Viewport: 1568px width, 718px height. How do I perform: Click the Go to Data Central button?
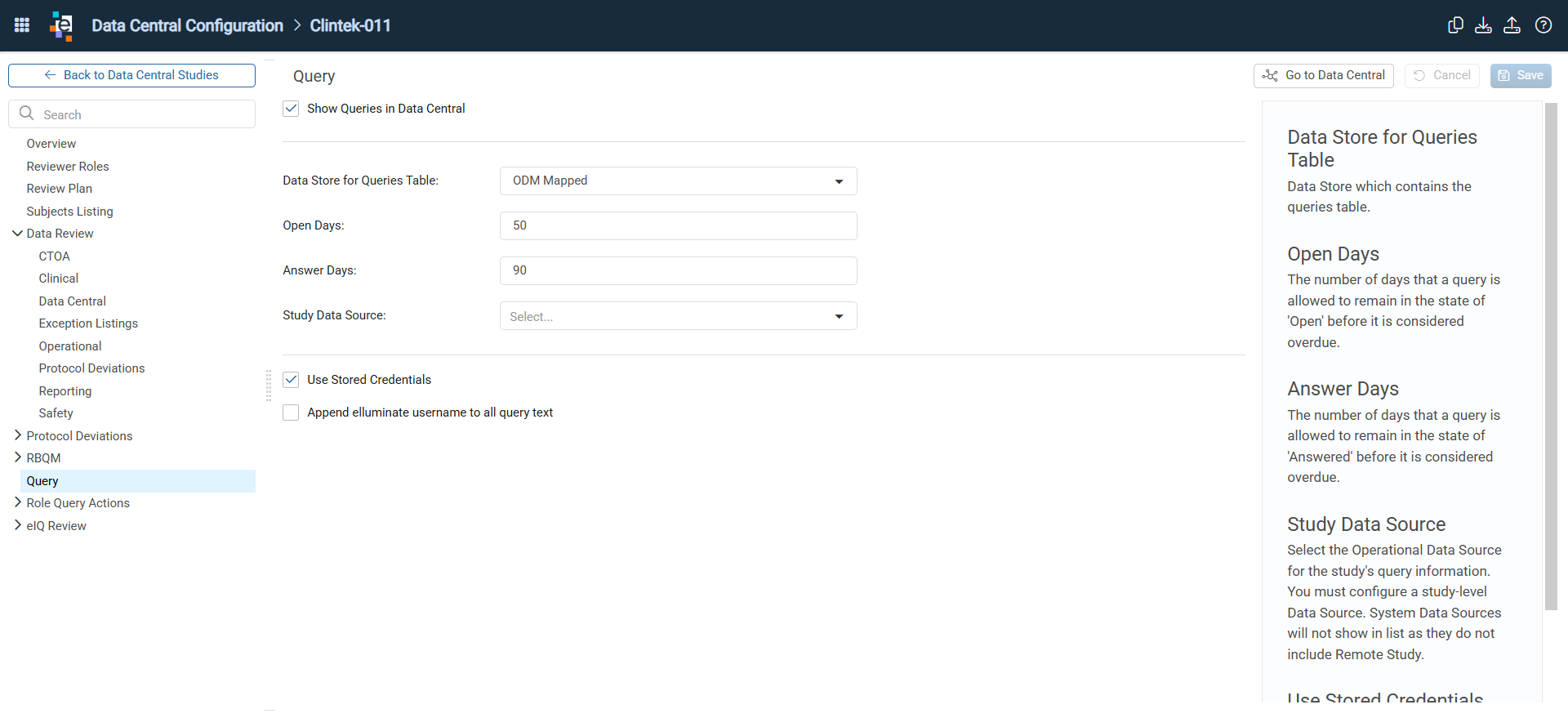[1323, 75]
